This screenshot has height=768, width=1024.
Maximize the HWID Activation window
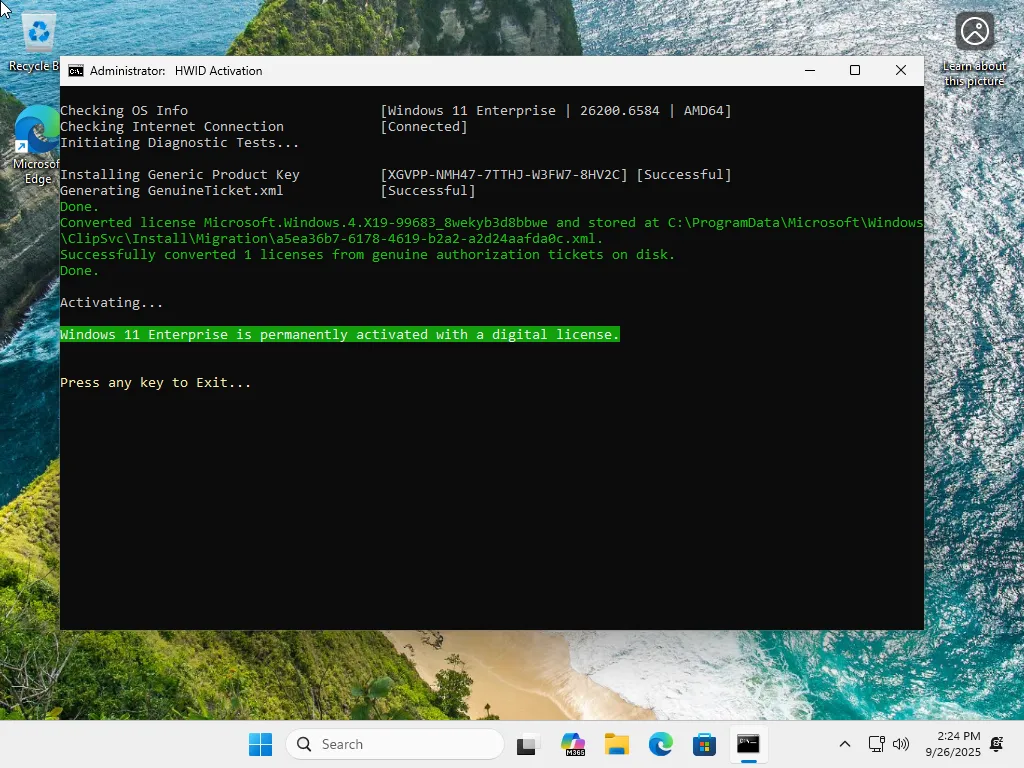855,71
